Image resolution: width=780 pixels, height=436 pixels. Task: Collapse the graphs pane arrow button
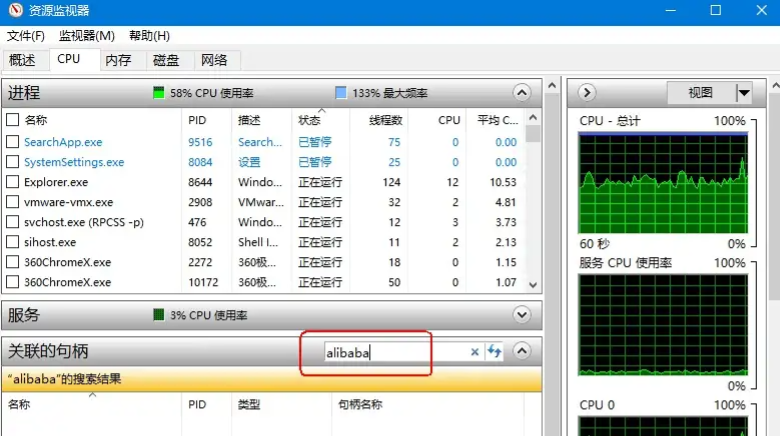(x=587, y=93)
